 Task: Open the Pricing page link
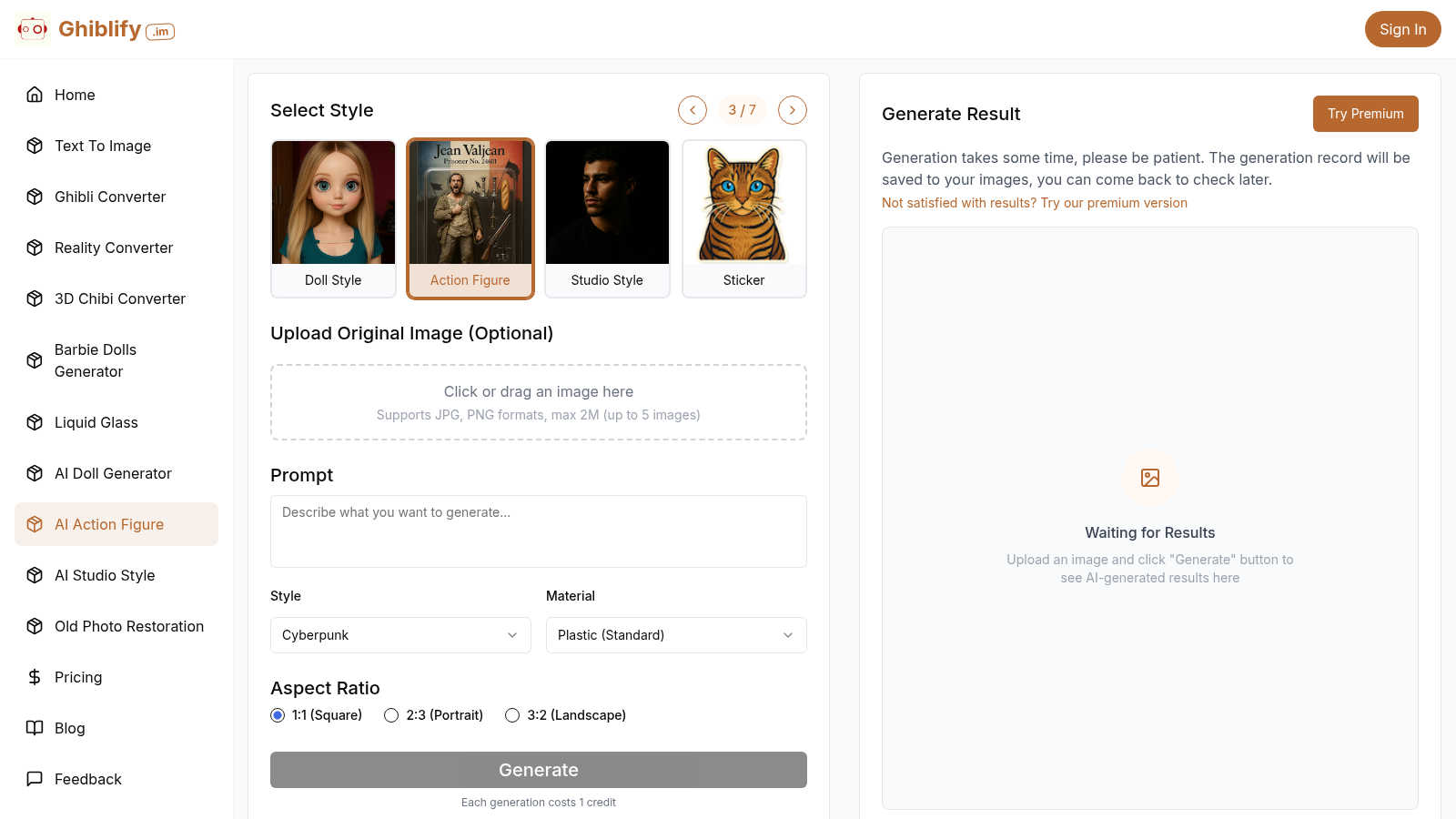click(x=116, y=677)
